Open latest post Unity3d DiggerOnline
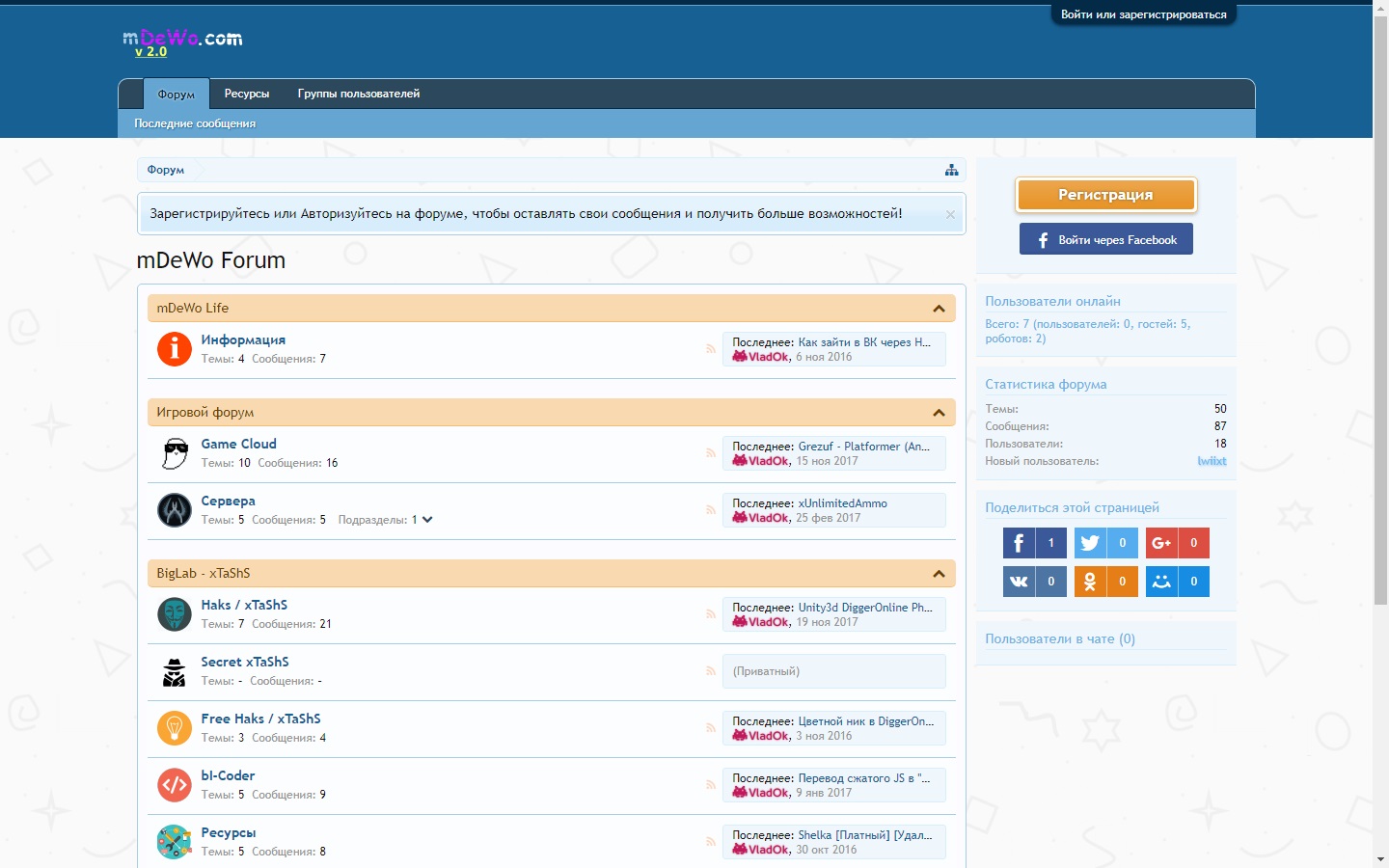This screenshot has height=868, width=1389. [x=865, y=608]
